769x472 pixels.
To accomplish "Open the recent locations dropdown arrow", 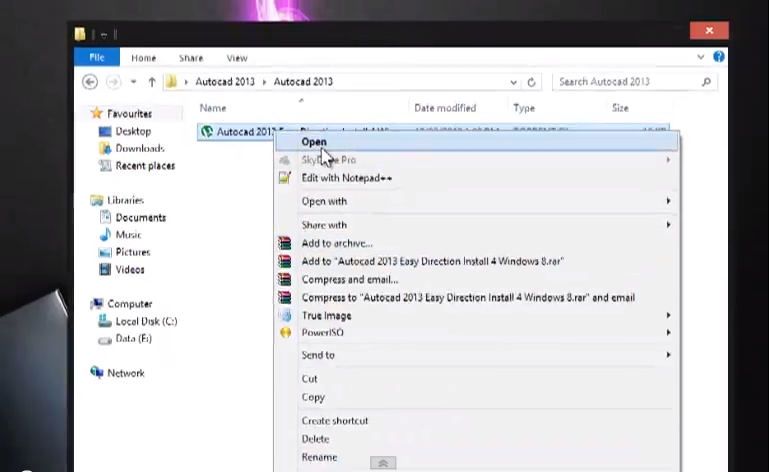I will [x=133, y=82].
